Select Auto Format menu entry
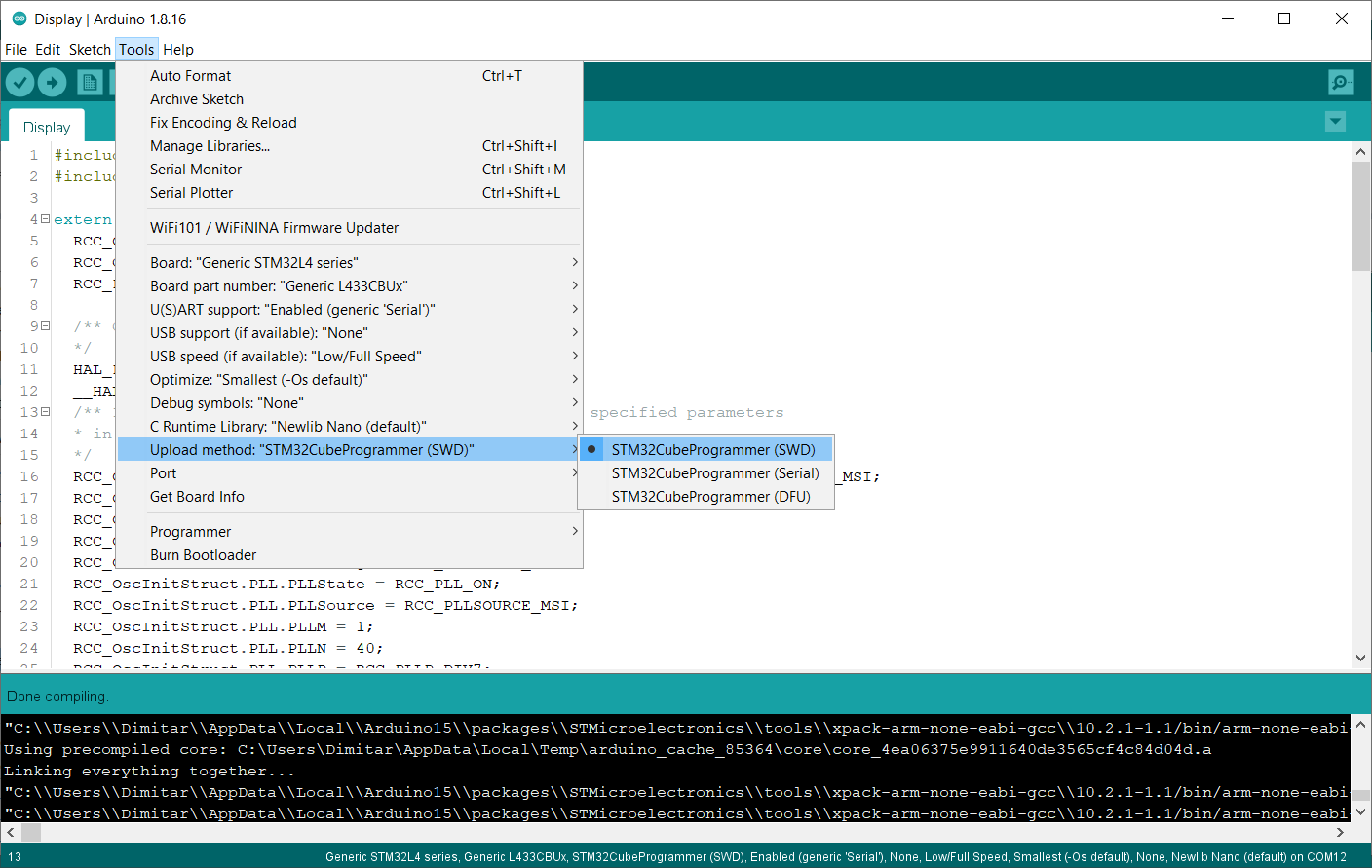 click(x=350, y=76)
